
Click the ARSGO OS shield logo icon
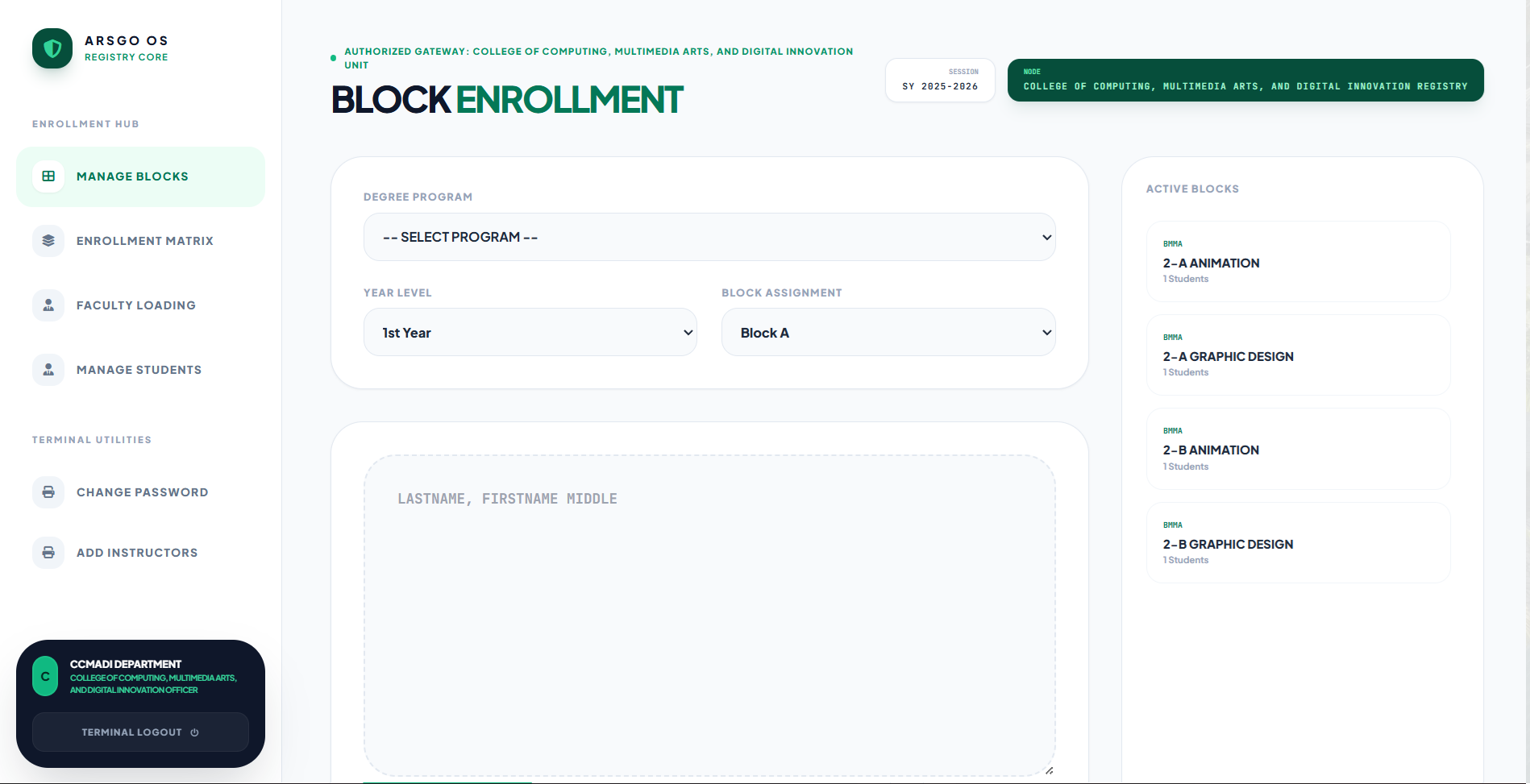click(x=52, y=48)
